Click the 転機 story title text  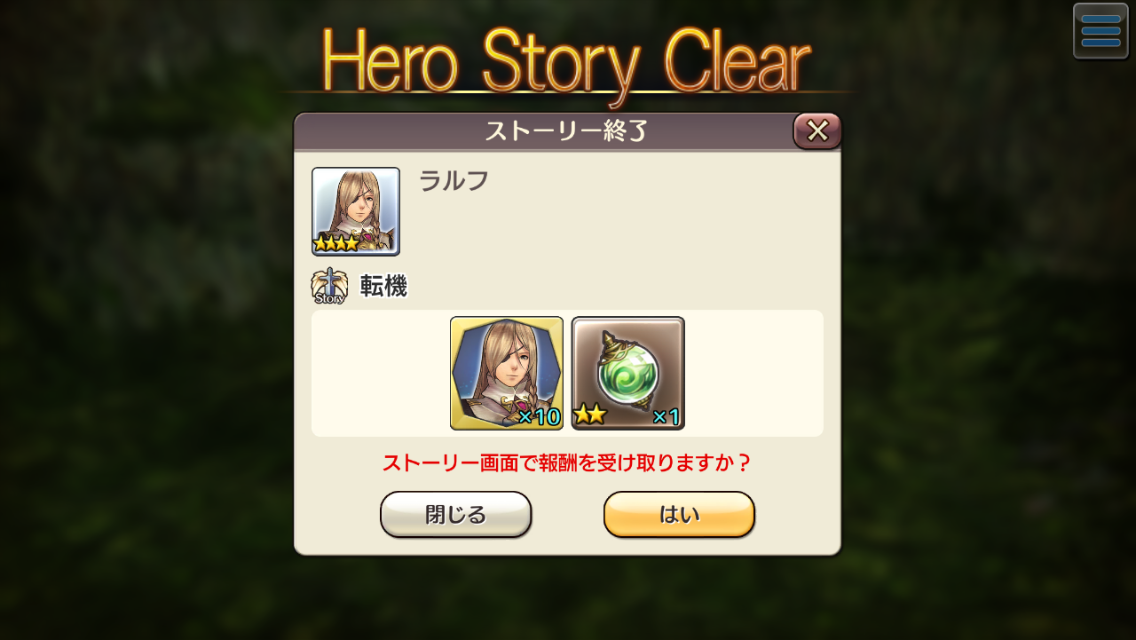point(384,286)
